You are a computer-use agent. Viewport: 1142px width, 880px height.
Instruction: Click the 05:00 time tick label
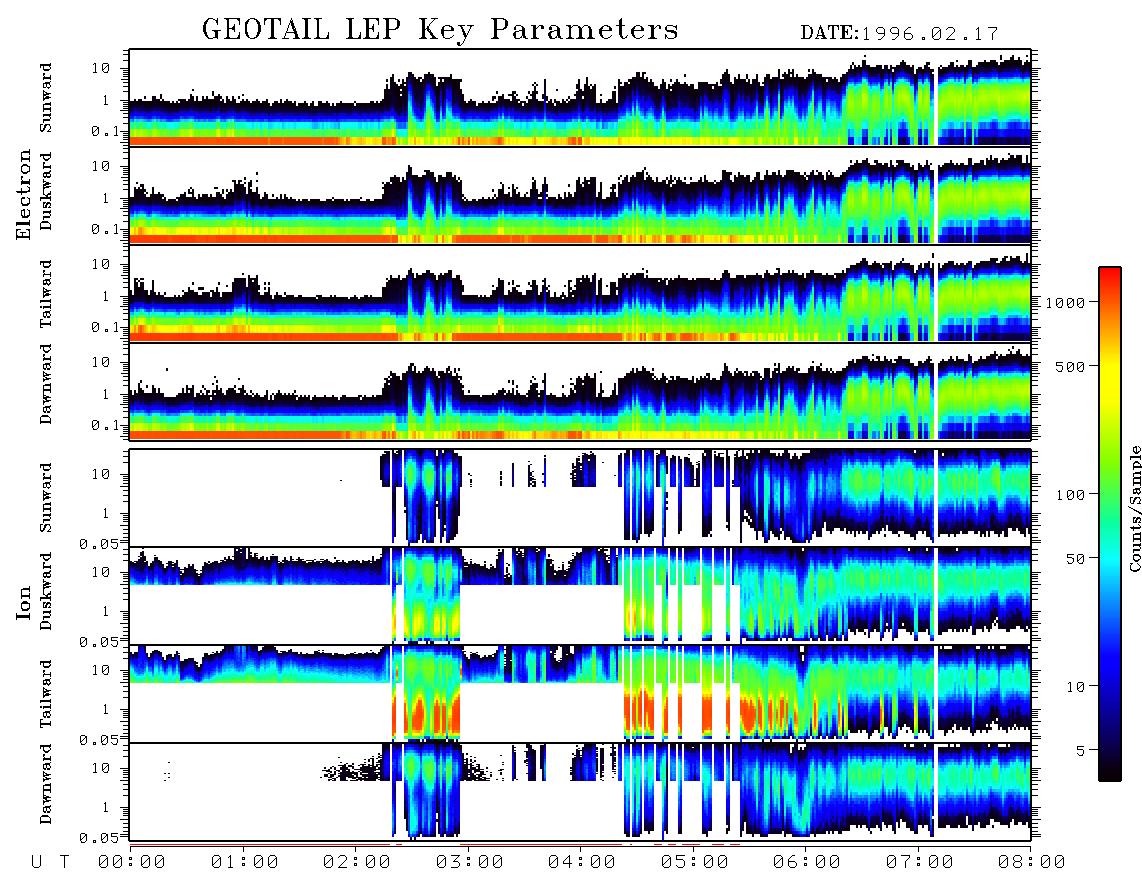click(694, 863)
